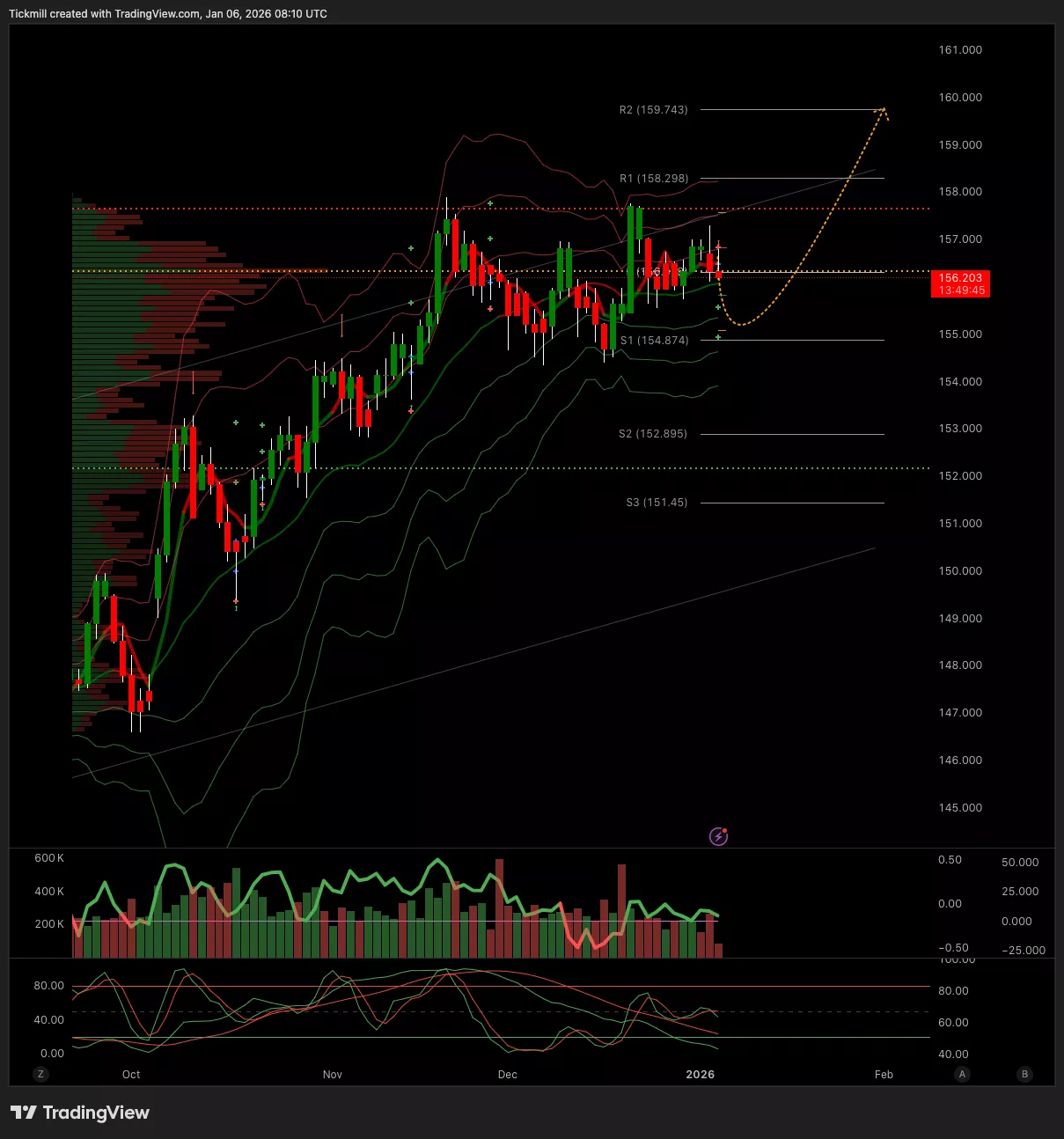Viewport: 1064px width, 1139px height.
Task: Click the purple lightning event icon
Action: pos(719,836)
